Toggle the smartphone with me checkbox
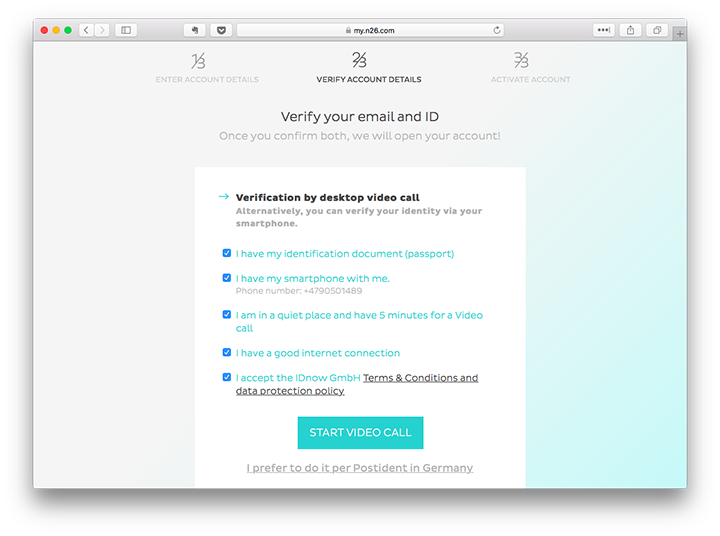This screenshot has height=536, width=720. tap(227, 278)
